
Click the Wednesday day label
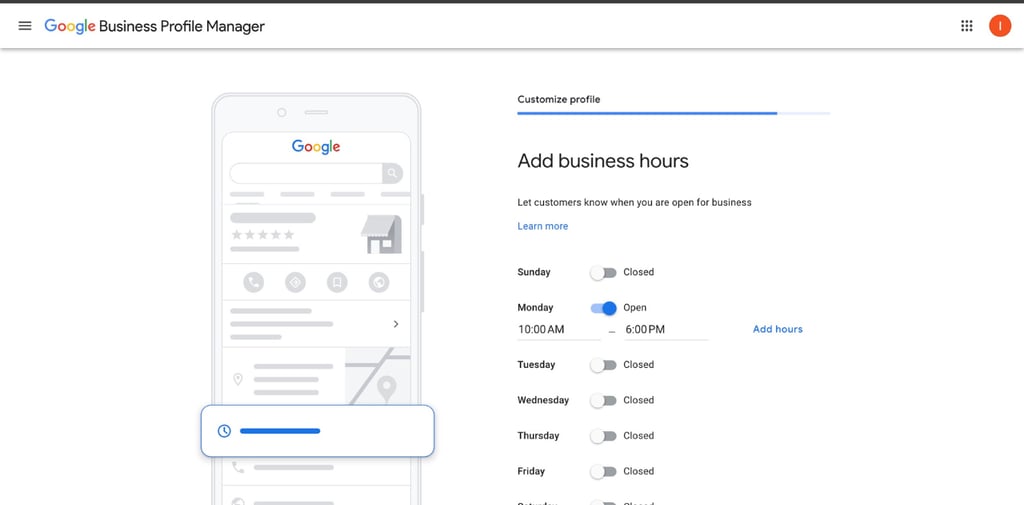pos(543,400)
